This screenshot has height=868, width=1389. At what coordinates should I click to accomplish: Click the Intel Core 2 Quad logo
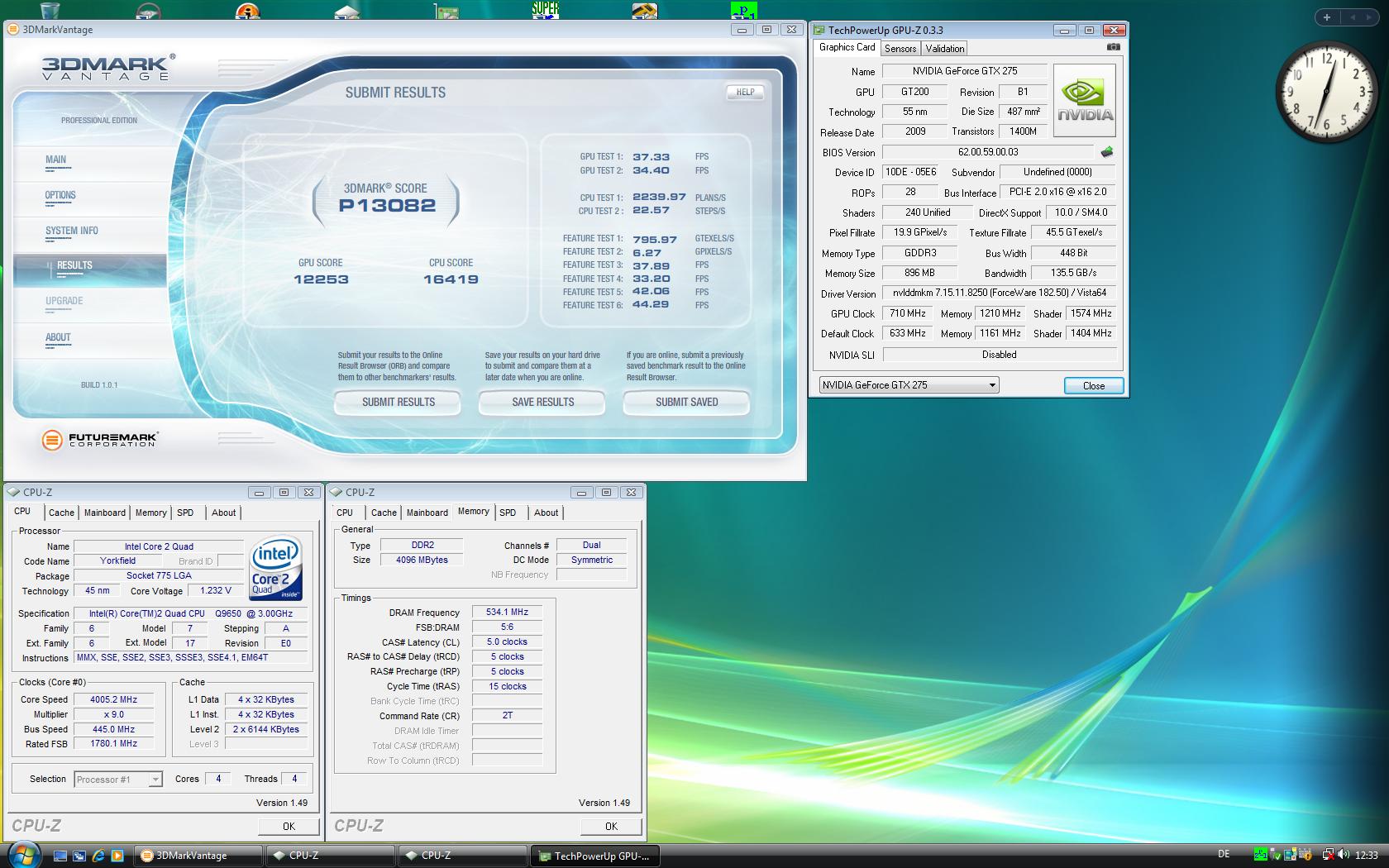pos(275,569)
